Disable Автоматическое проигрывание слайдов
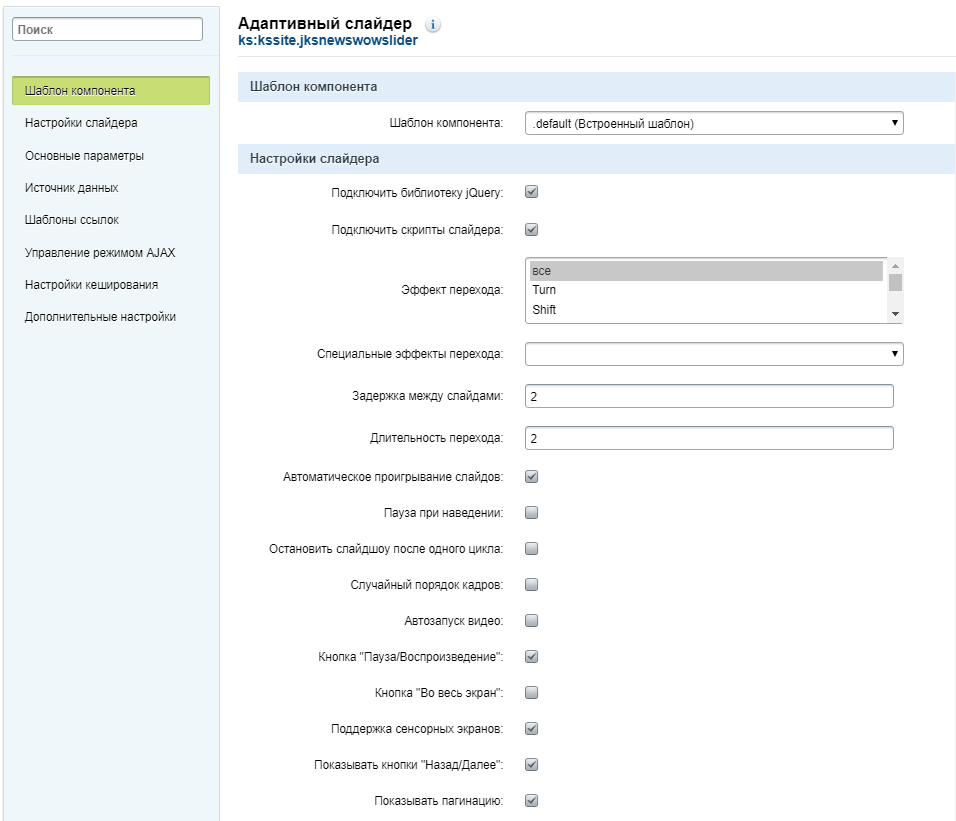 [532, 477]
